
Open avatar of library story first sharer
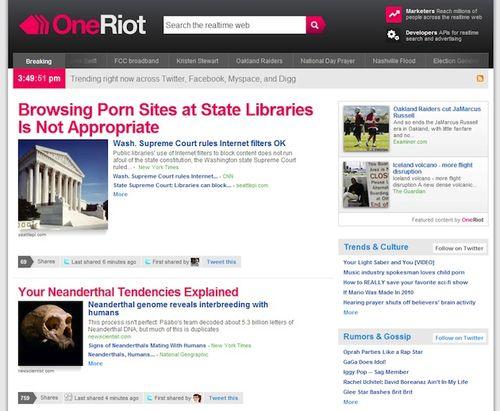[x=195, y=262]
